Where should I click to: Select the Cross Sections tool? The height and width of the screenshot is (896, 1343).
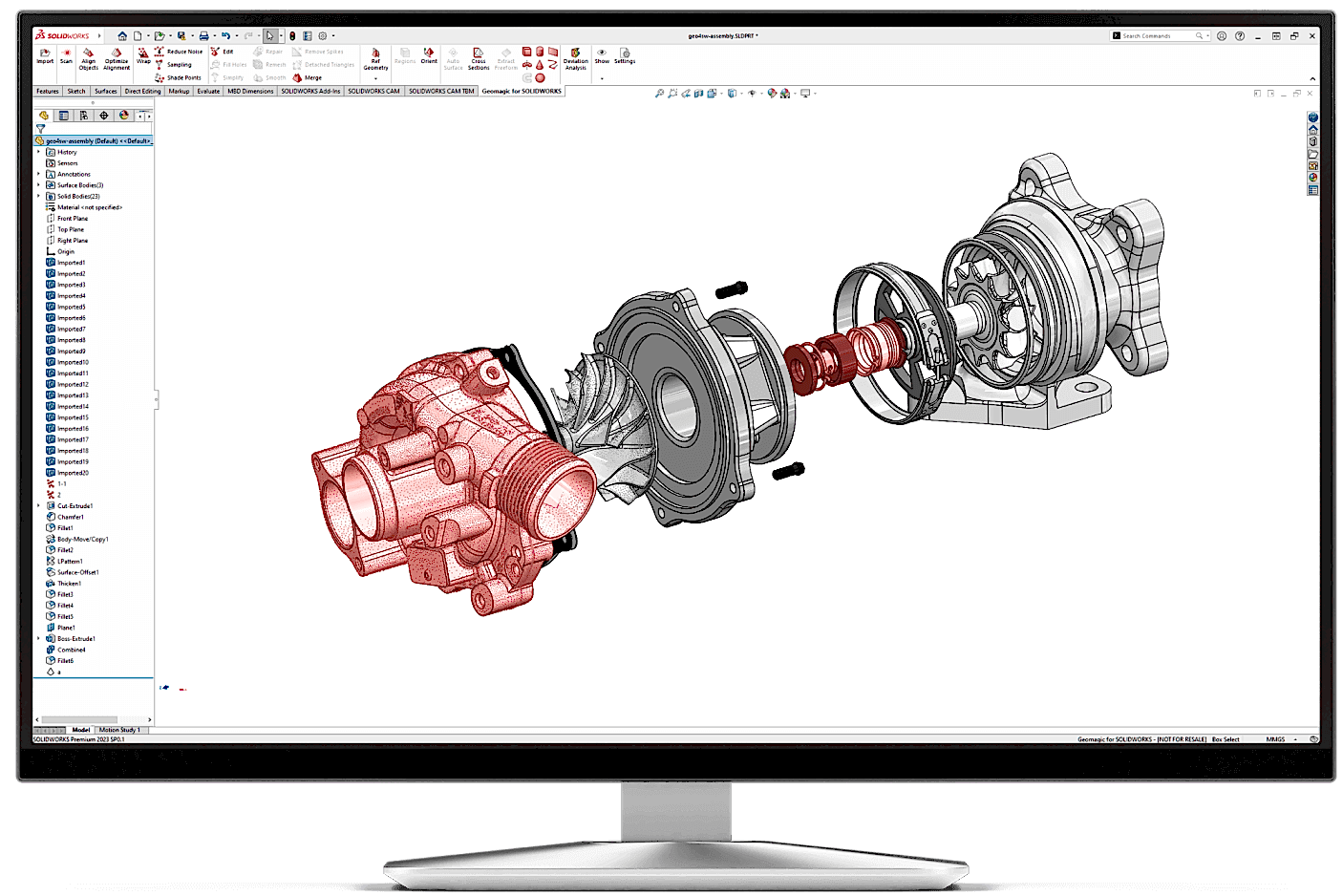(x=479, y=59)
